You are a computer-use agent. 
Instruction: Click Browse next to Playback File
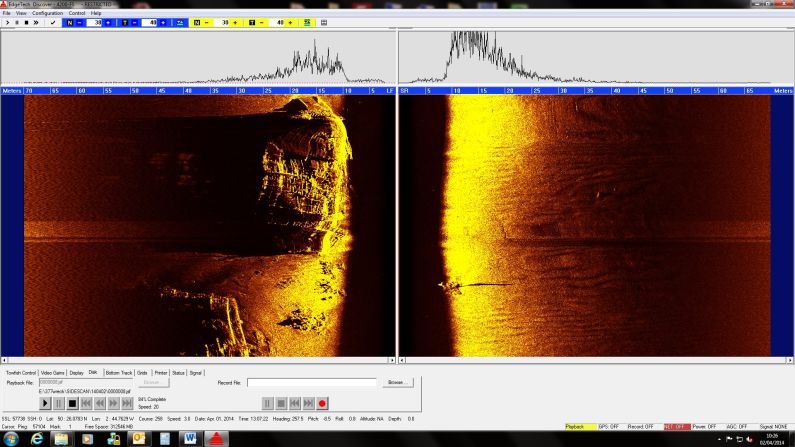[152, 383]
